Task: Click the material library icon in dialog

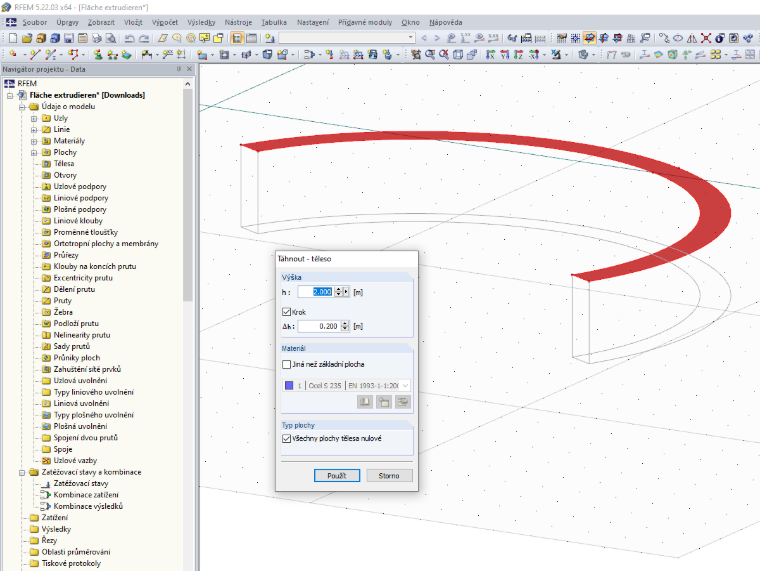Action: 365,402
